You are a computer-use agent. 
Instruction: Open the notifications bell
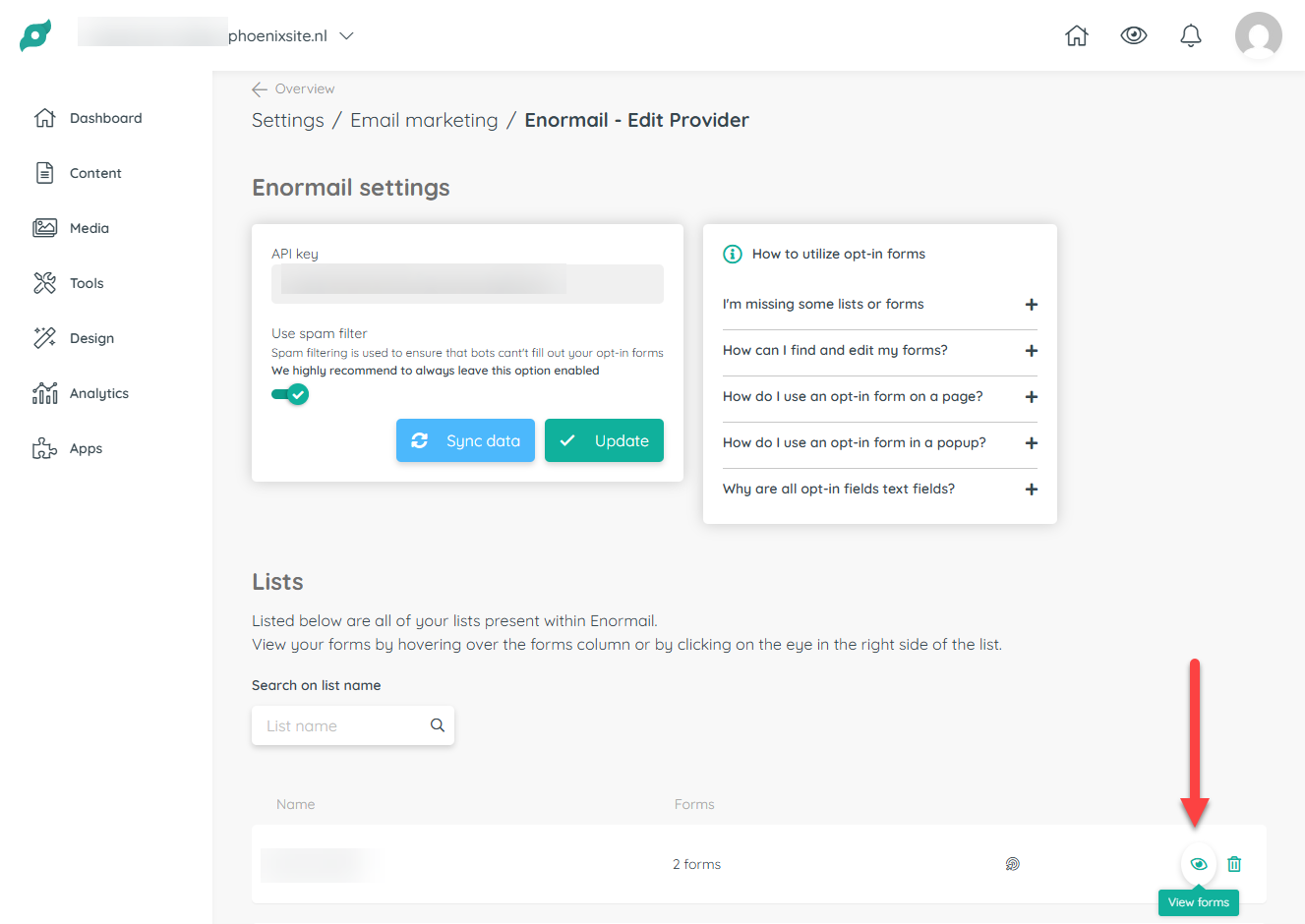(1191, 35)
